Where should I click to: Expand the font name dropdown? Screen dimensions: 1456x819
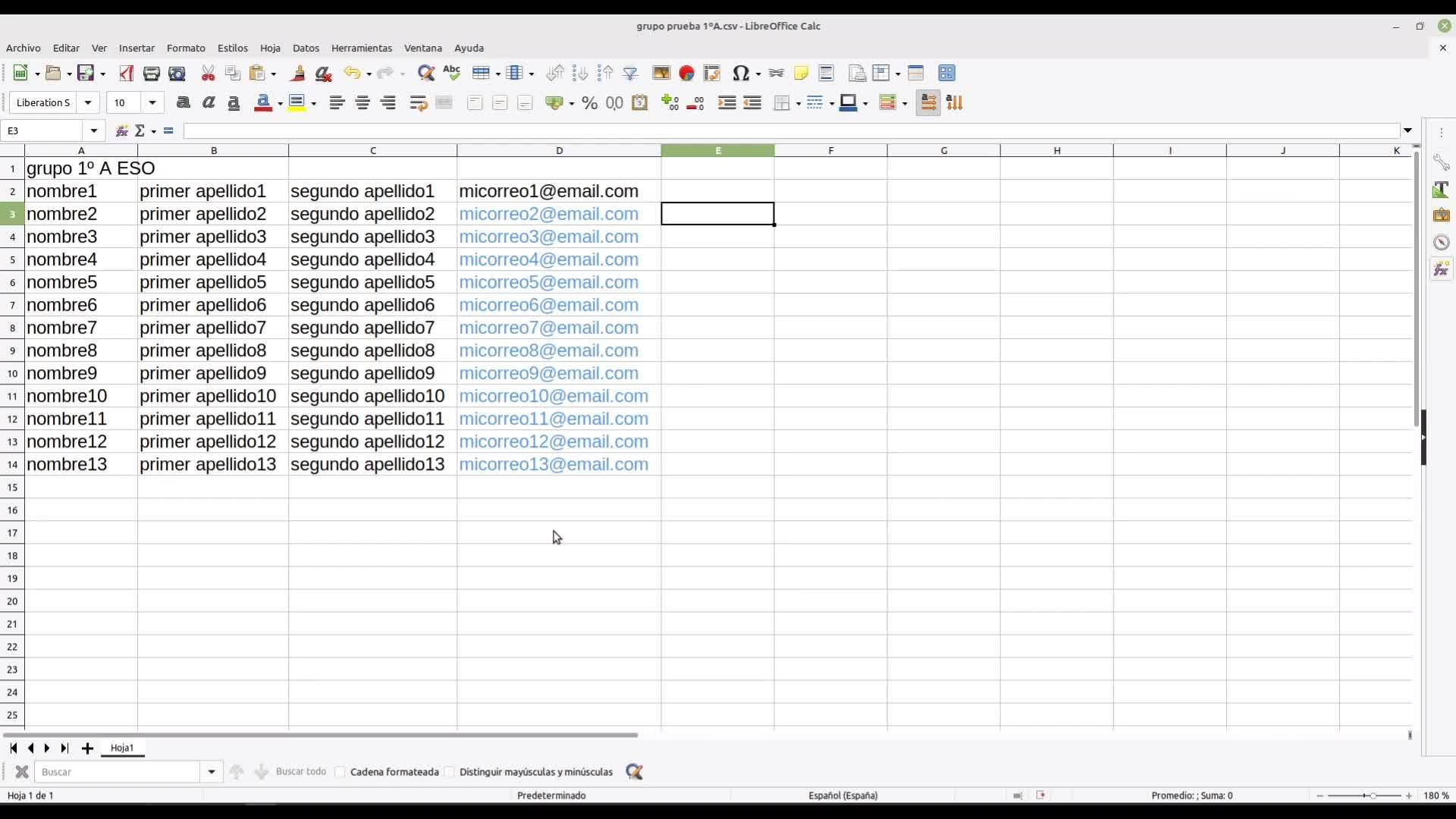[x=88, y=103]
